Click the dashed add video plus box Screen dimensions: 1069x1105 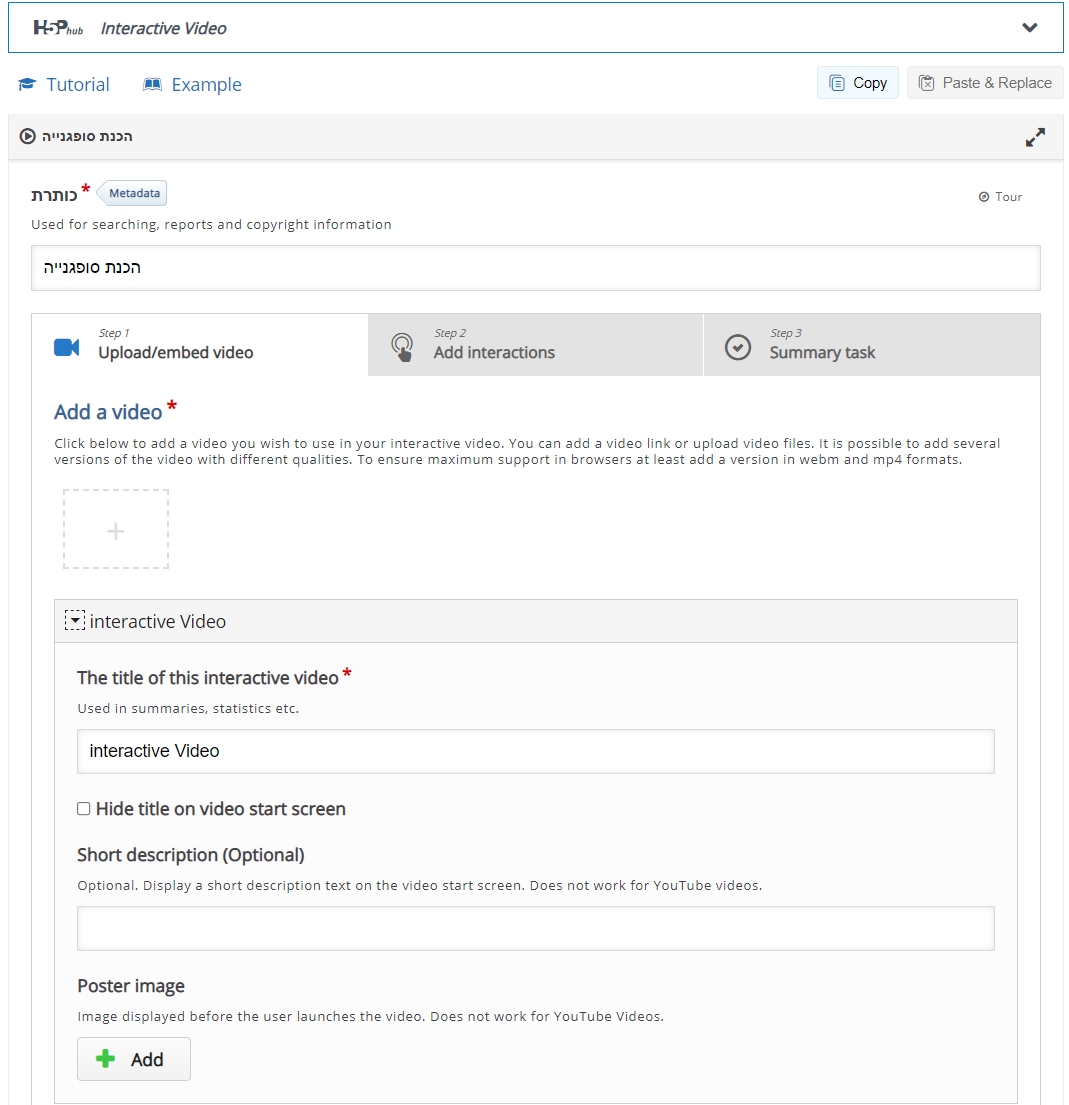coord(116,530)
